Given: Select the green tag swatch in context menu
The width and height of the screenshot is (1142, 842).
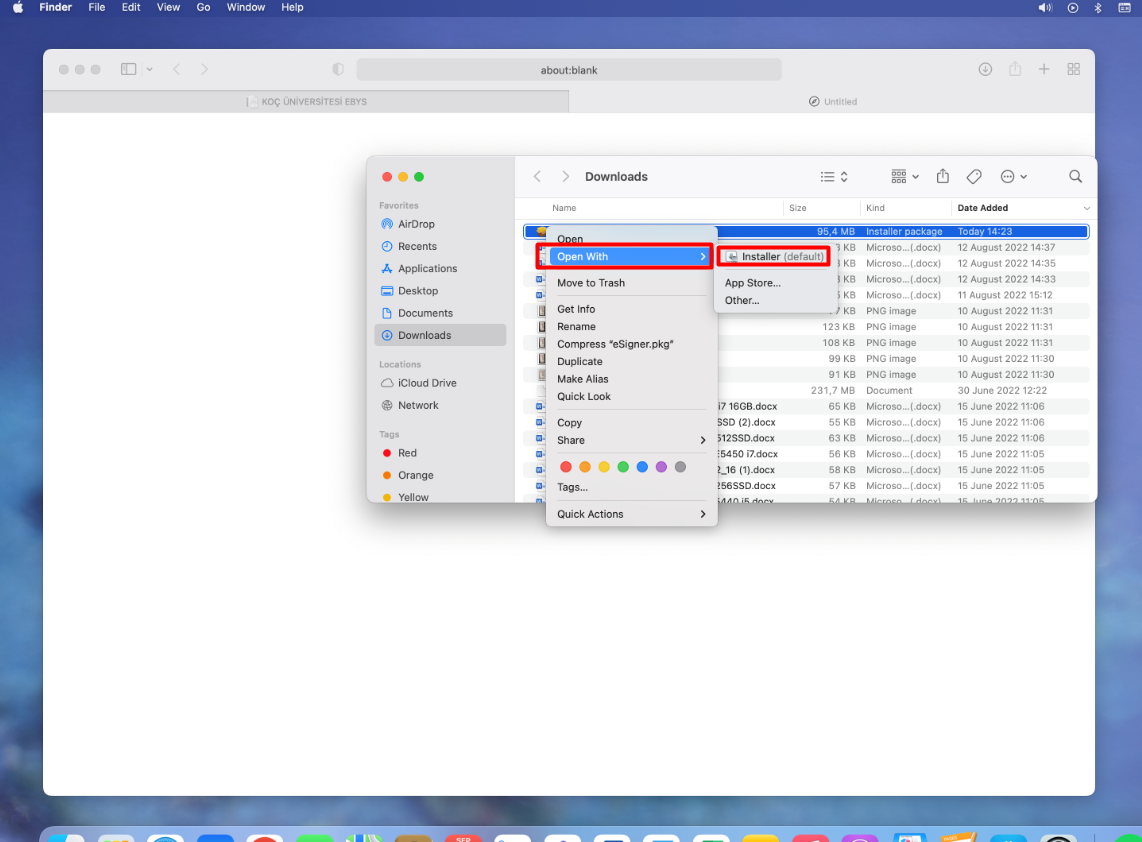Looking at the screenshot, I should pyautogui.click(x=623, y=466).
